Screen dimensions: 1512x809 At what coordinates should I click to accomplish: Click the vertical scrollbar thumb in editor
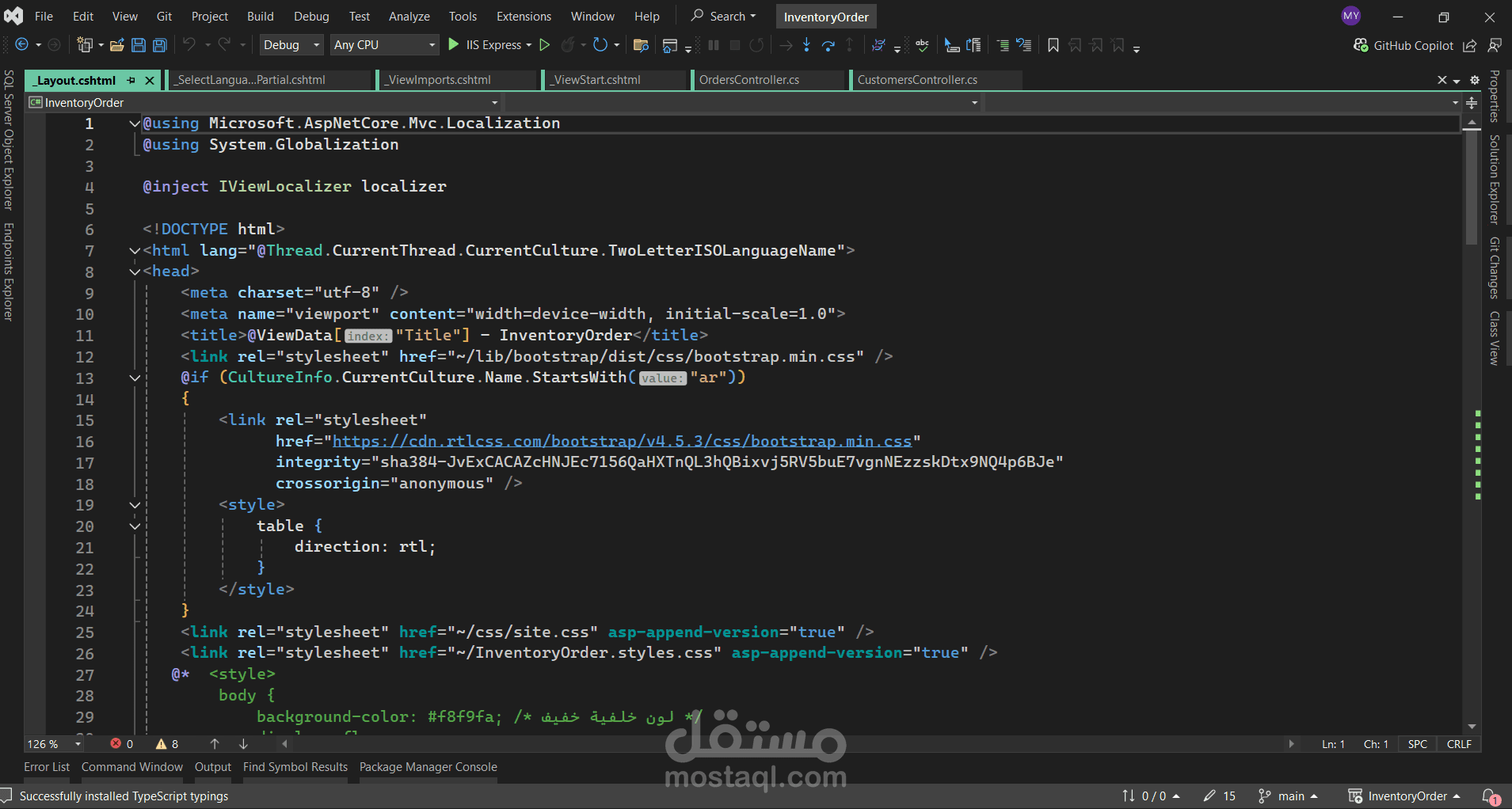tap(1472, 188)
